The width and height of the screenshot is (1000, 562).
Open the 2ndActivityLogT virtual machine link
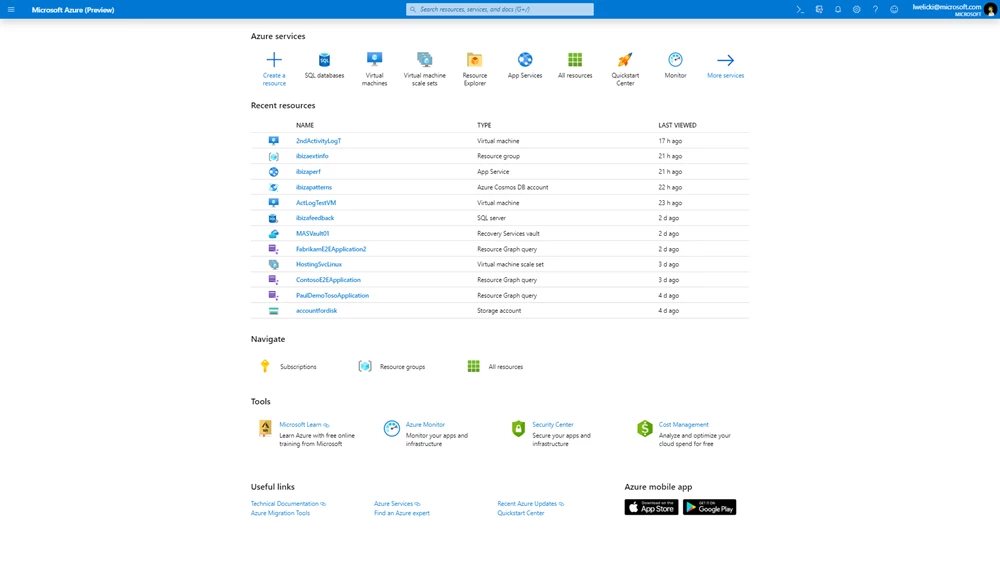coord(318,141)
